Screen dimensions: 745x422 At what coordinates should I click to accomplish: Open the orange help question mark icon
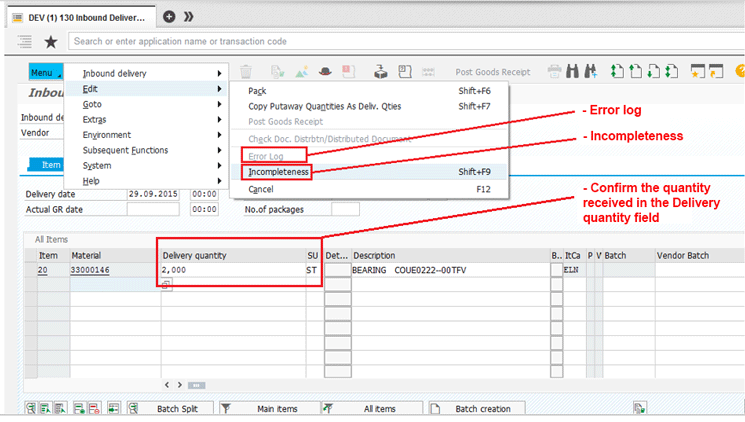(740, 72)
